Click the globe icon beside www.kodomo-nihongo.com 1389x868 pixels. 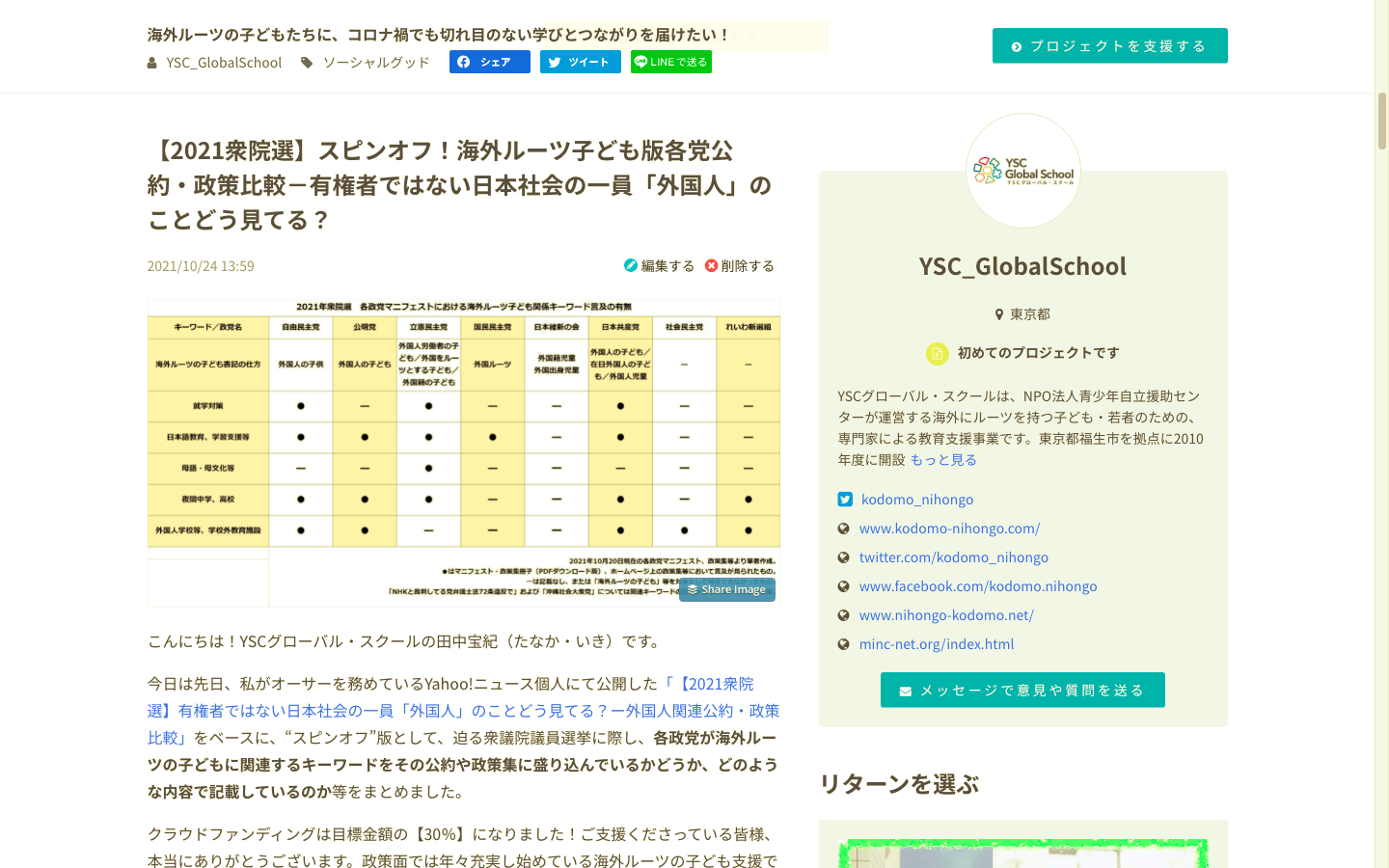tap(843, 528)
